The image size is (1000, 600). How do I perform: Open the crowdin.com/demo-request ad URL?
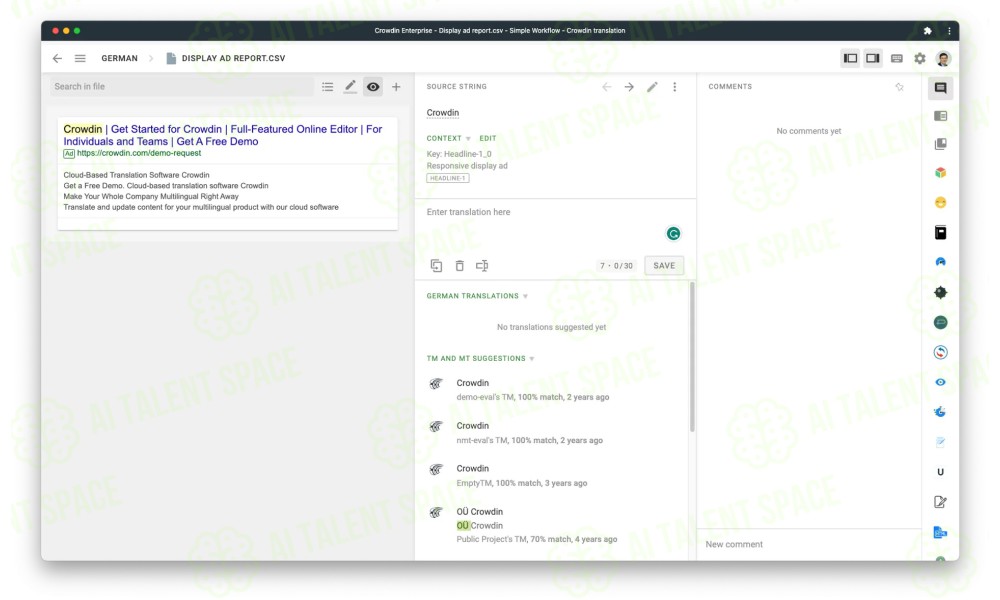point(139,153)
